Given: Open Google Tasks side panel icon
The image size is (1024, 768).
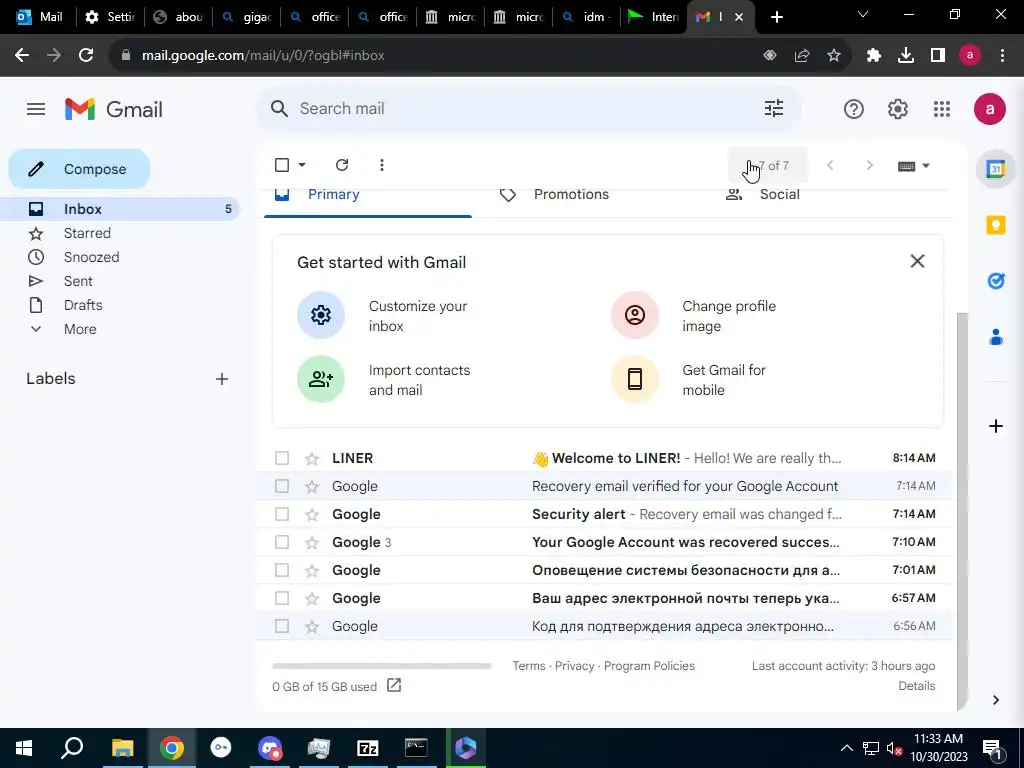Looking at the screenshot, I should tap(995, 281).
